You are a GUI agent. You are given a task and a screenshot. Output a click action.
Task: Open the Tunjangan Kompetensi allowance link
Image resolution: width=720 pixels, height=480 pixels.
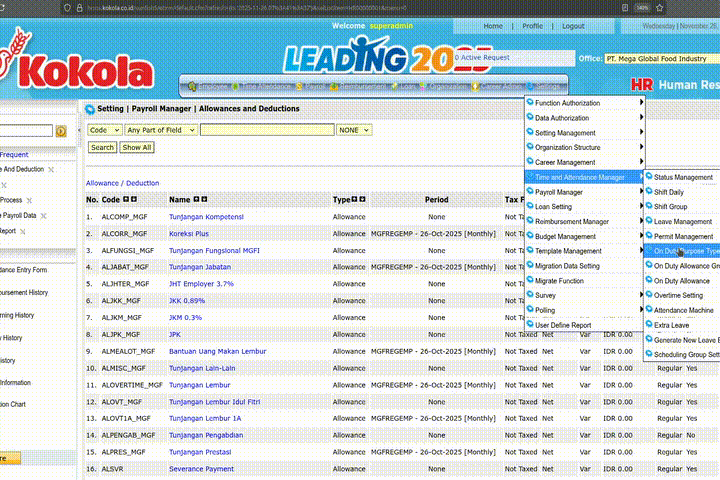(206, 216)
